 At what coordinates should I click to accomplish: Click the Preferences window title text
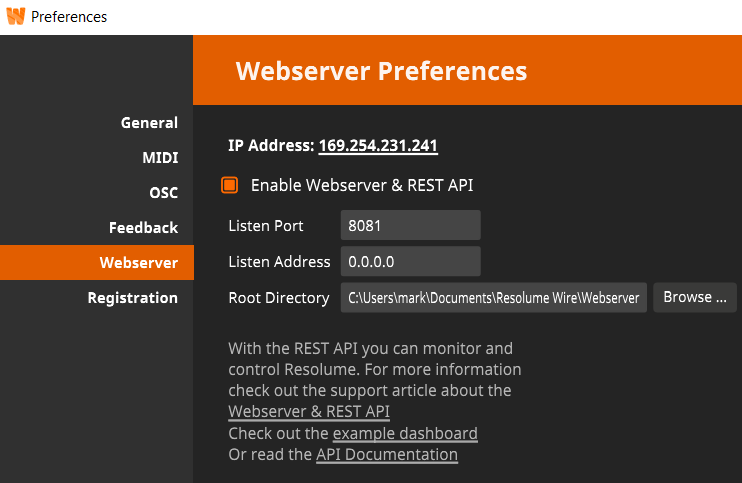(69, 17)
